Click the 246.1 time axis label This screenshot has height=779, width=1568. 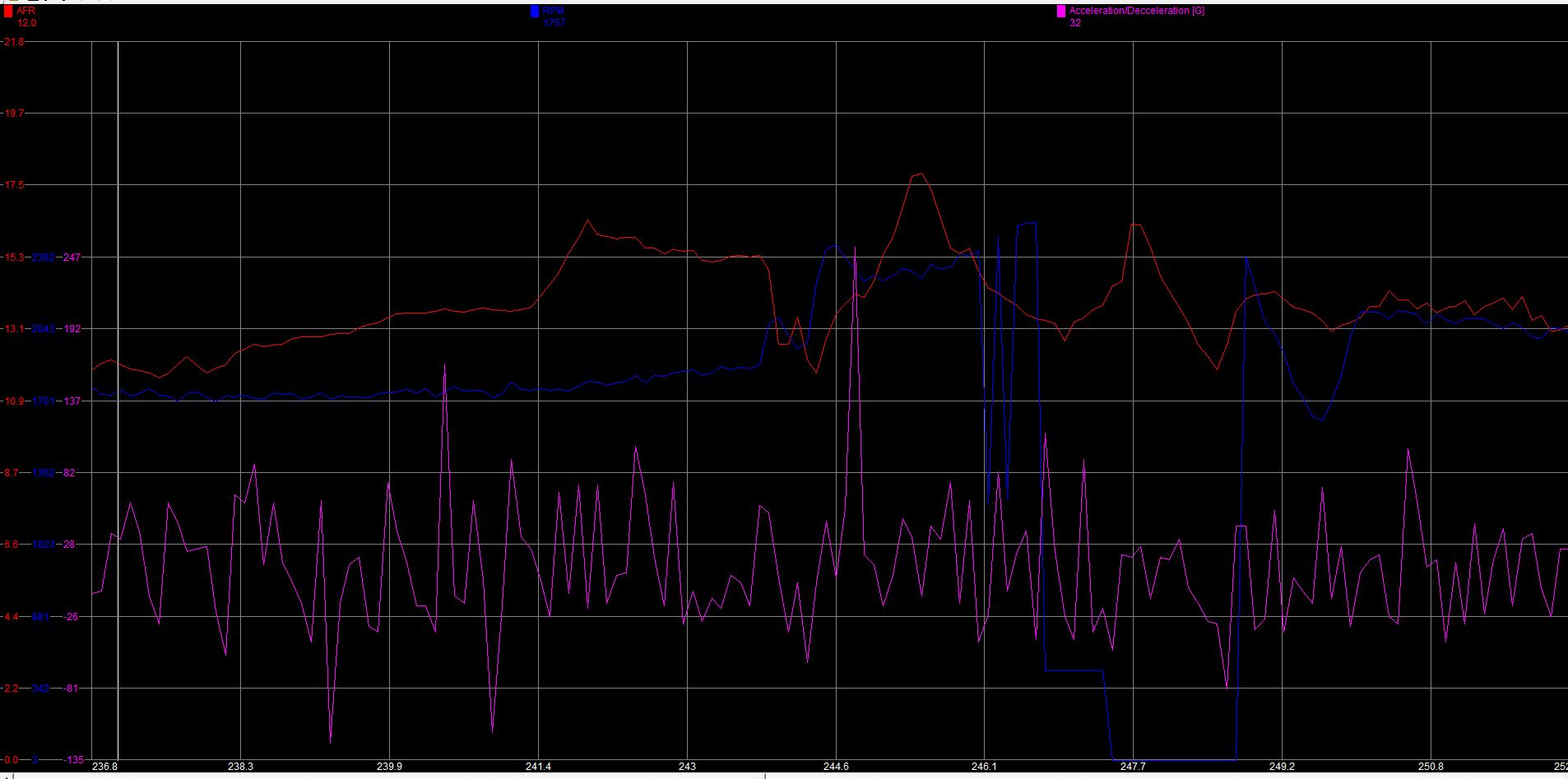click(x=985, y=767)
